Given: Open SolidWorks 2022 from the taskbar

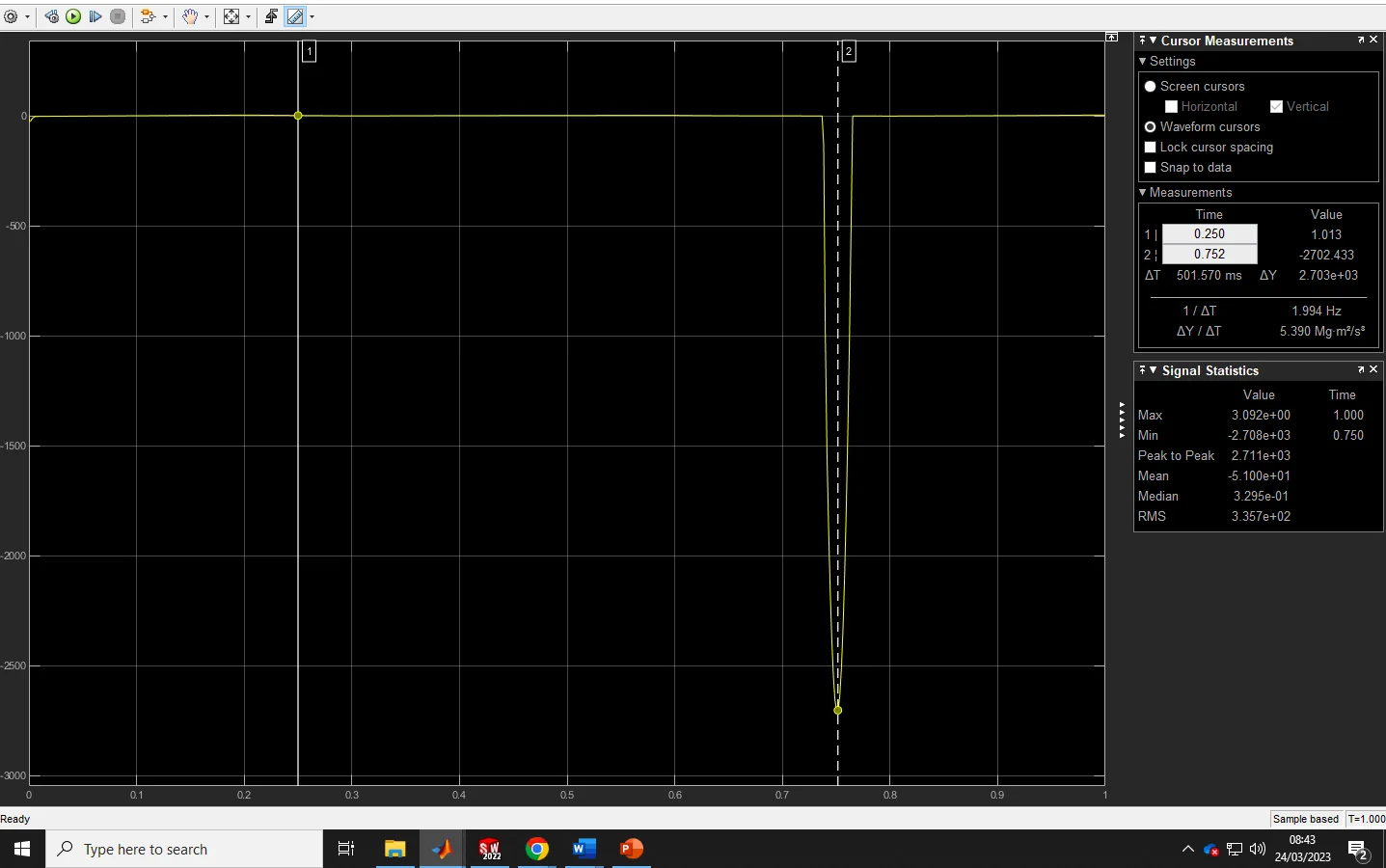Looking at the screenshot, I should tap(490, 849).
